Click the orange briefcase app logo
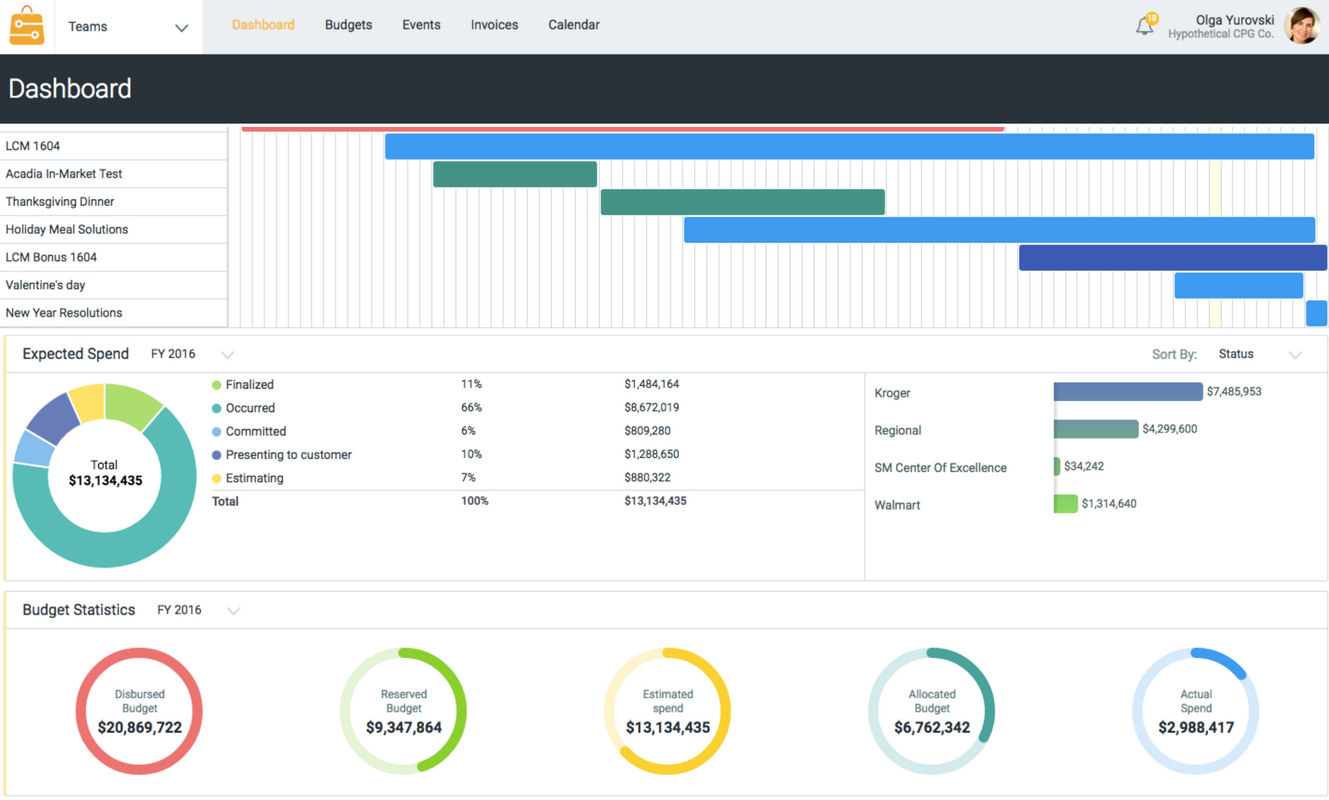The height and width of the screenshot is (800, 1329). (26, 25)
